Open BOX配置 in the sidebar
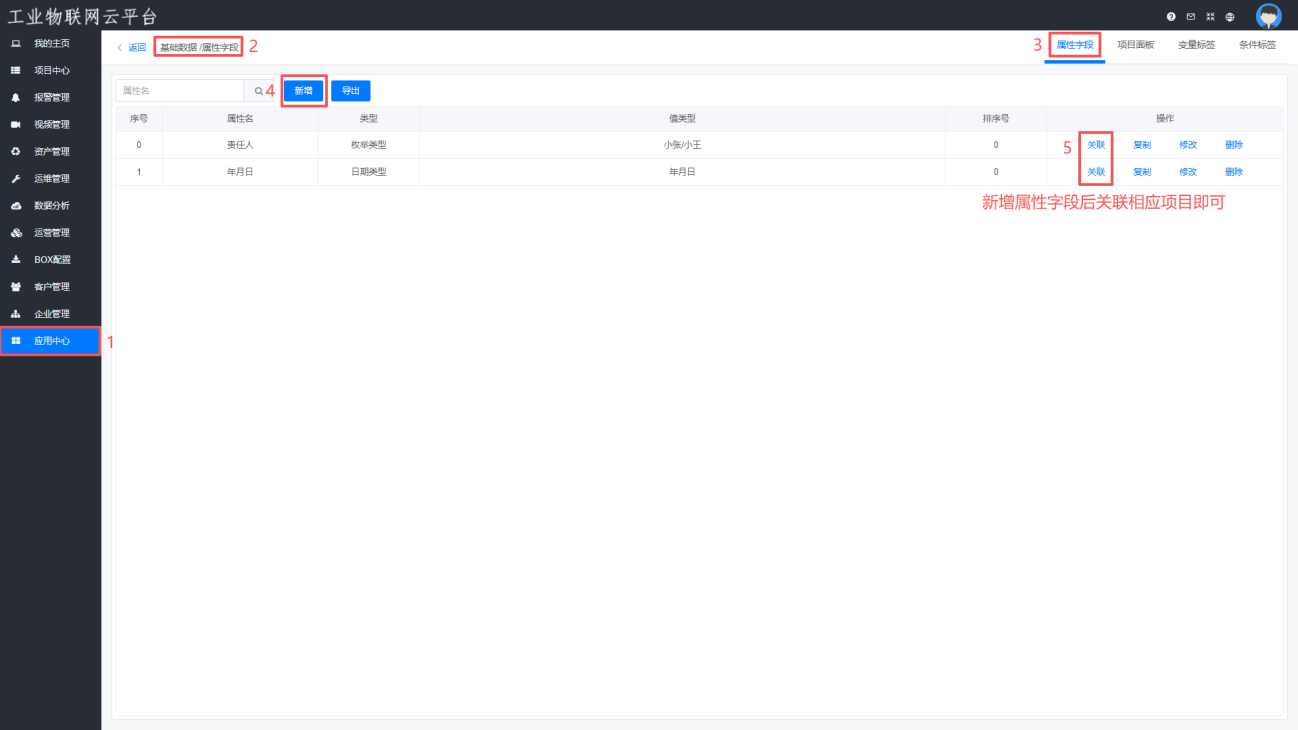This screenshot has width=1298, height=730. (x=51, y=260)
